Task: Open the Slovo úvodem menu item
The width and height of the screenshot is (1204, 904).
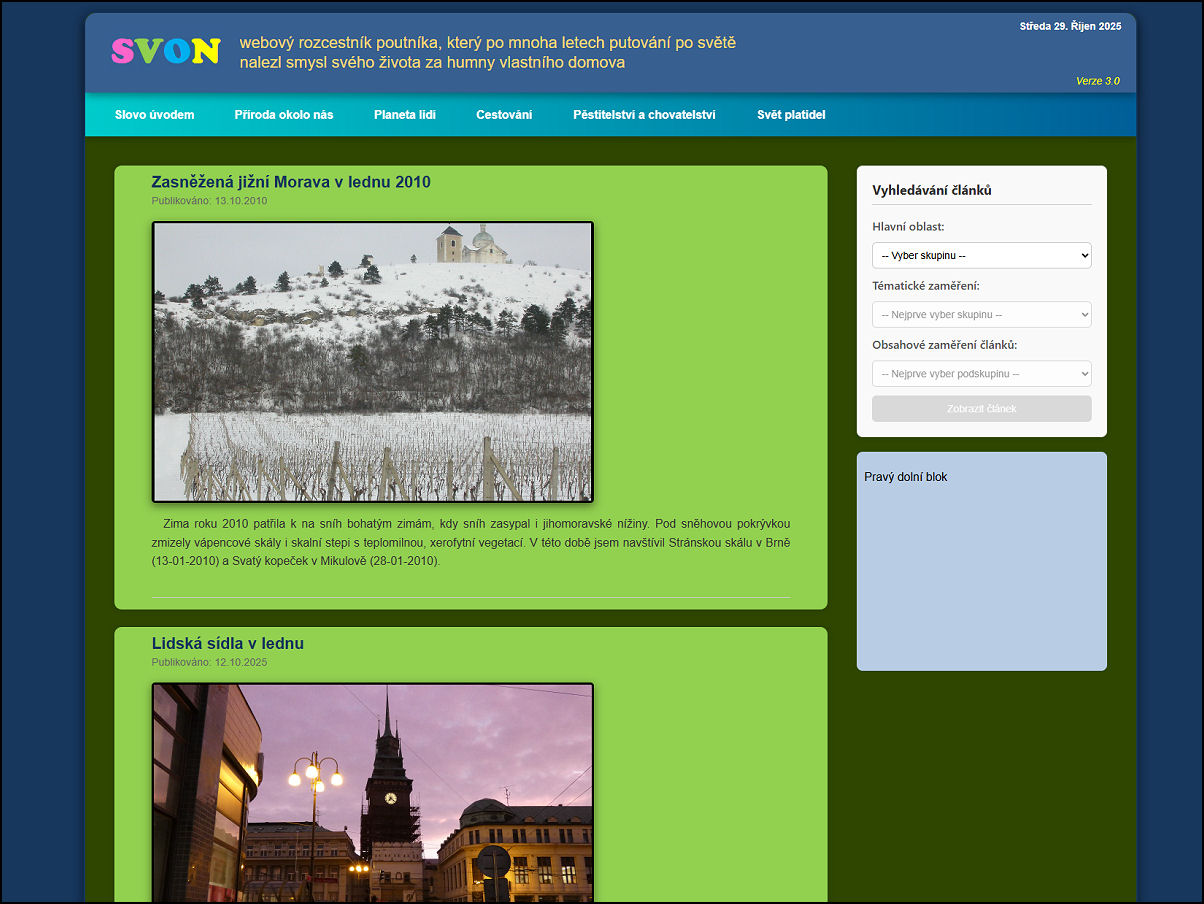Action: (x=154, y=115)
